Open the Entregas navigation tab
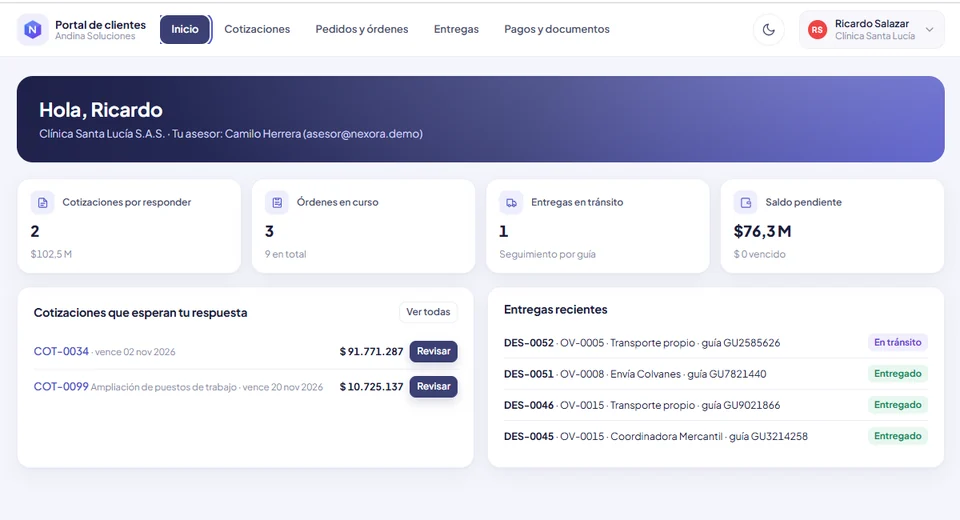Screen dimensions: 960x520 point(456,29)
